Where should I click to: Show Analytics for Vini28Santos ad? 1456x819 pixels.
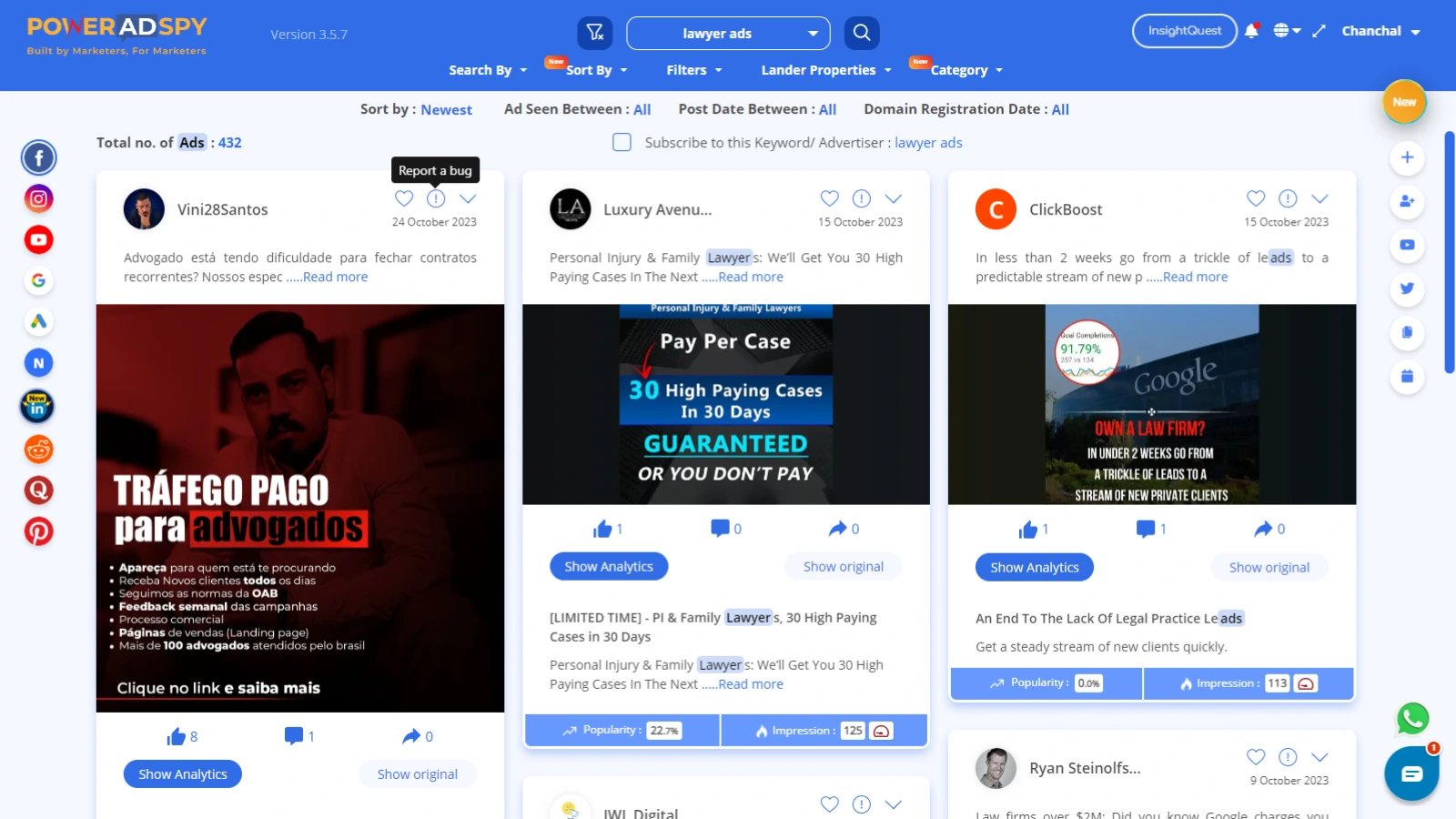click(183, 774)
